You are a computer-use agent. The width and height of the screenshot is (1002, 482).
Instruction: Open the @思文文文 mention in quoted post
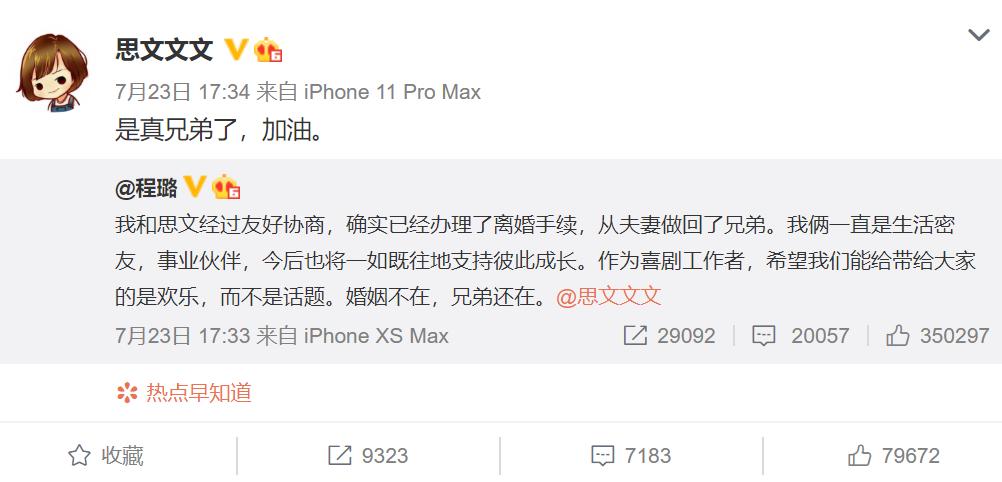coord(608,297)
